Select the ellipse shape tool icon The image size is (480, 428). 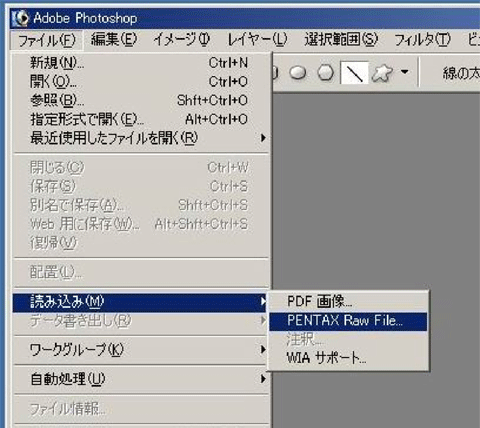(x=298, y=72)
